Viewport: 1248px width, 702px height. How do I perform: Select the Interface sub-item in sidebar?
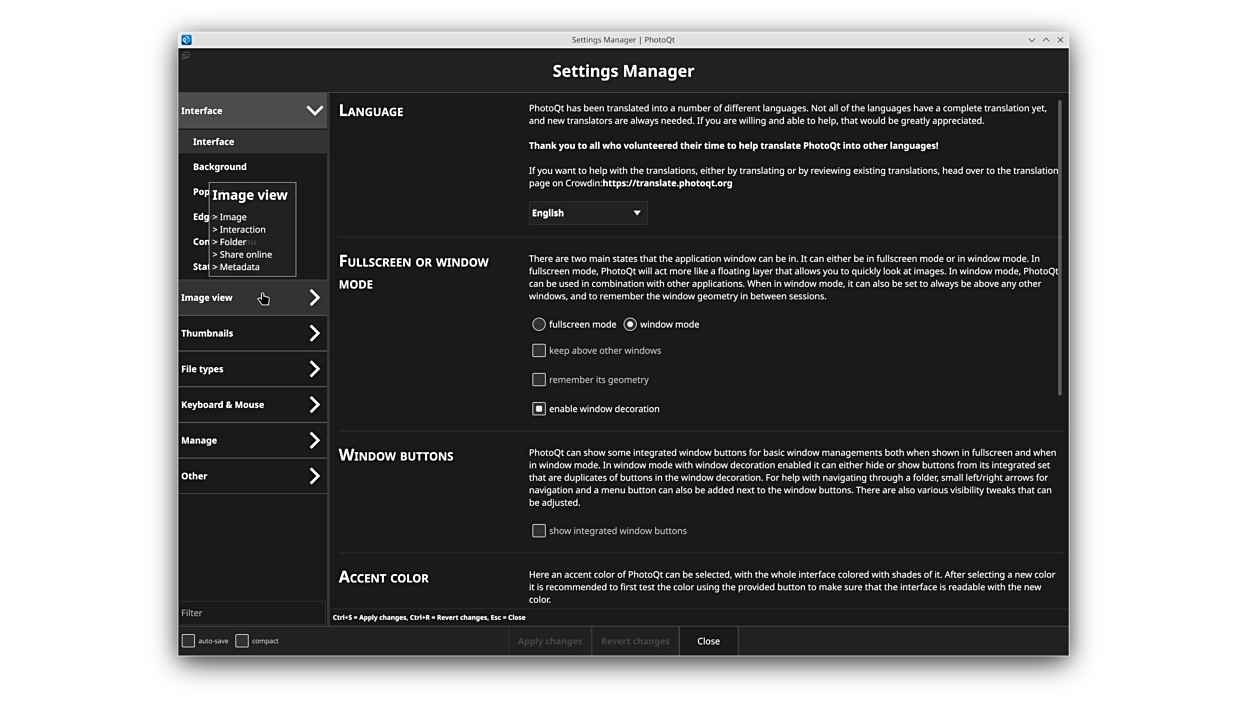tap(214, 142)
